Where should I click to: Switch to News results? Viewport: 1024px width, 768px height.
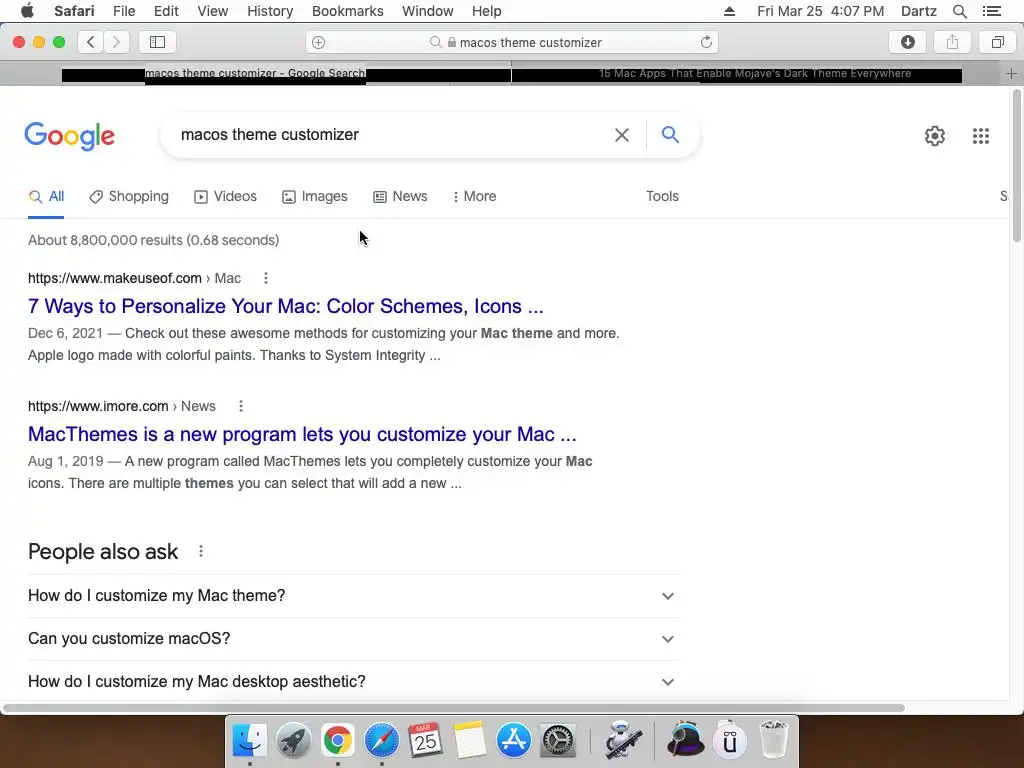click(400, 197)
